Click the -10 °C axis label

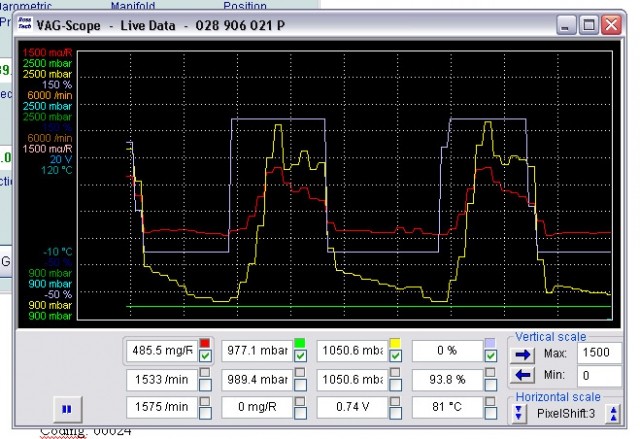tap(58, 252)
